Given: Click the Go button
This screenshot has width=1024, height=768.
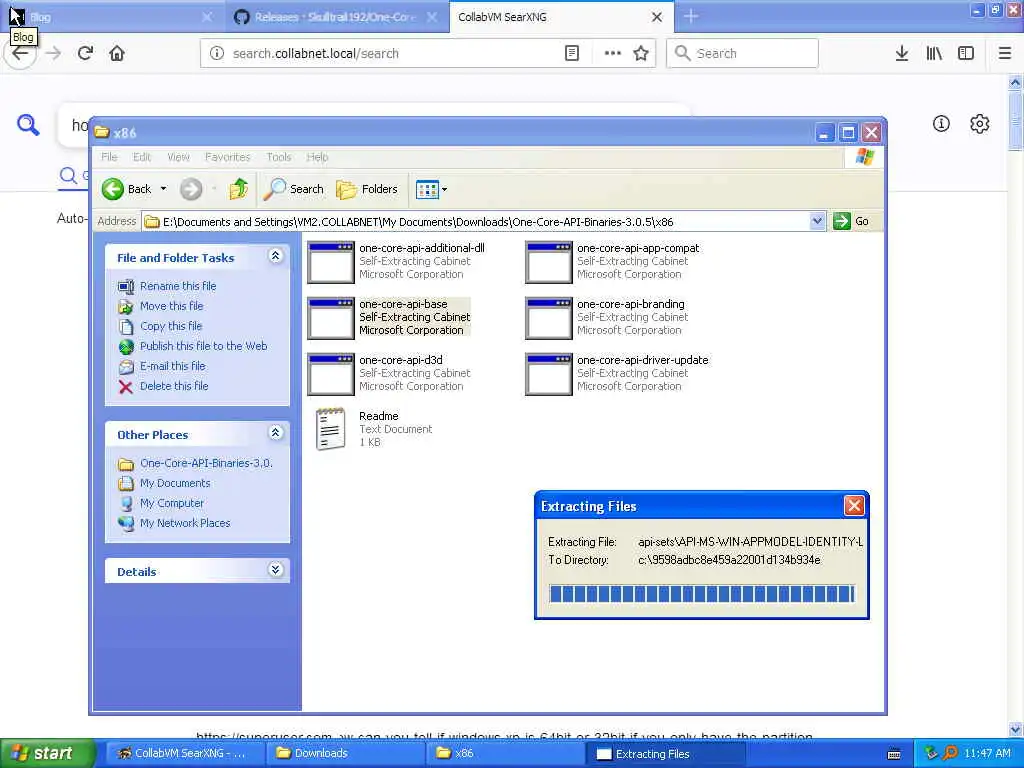Looking at the screenshot, I should click(851, 221).
